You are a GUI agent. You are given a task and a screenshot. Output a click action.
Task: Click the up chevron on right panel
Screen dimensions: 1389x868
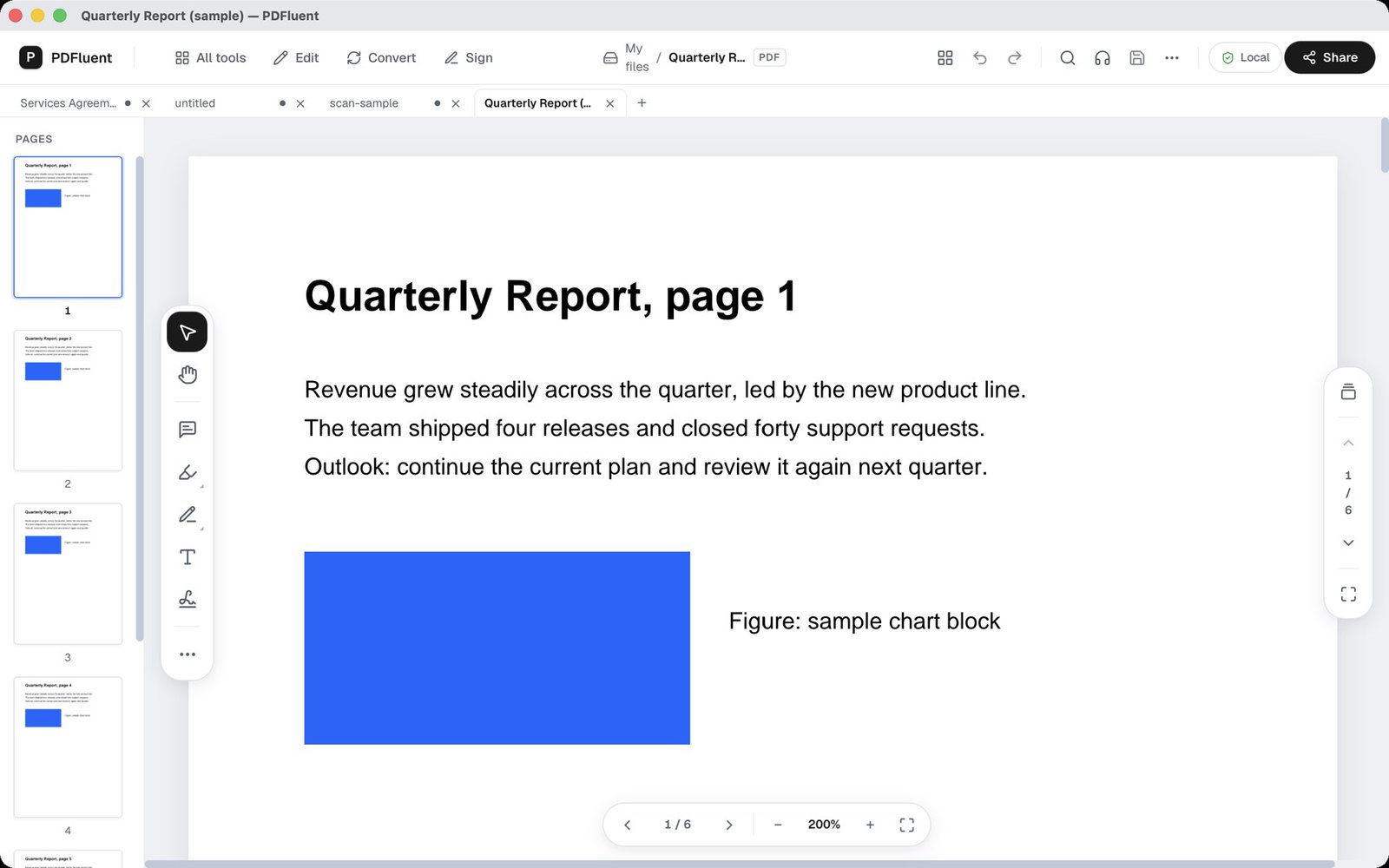coord(1348,443)
